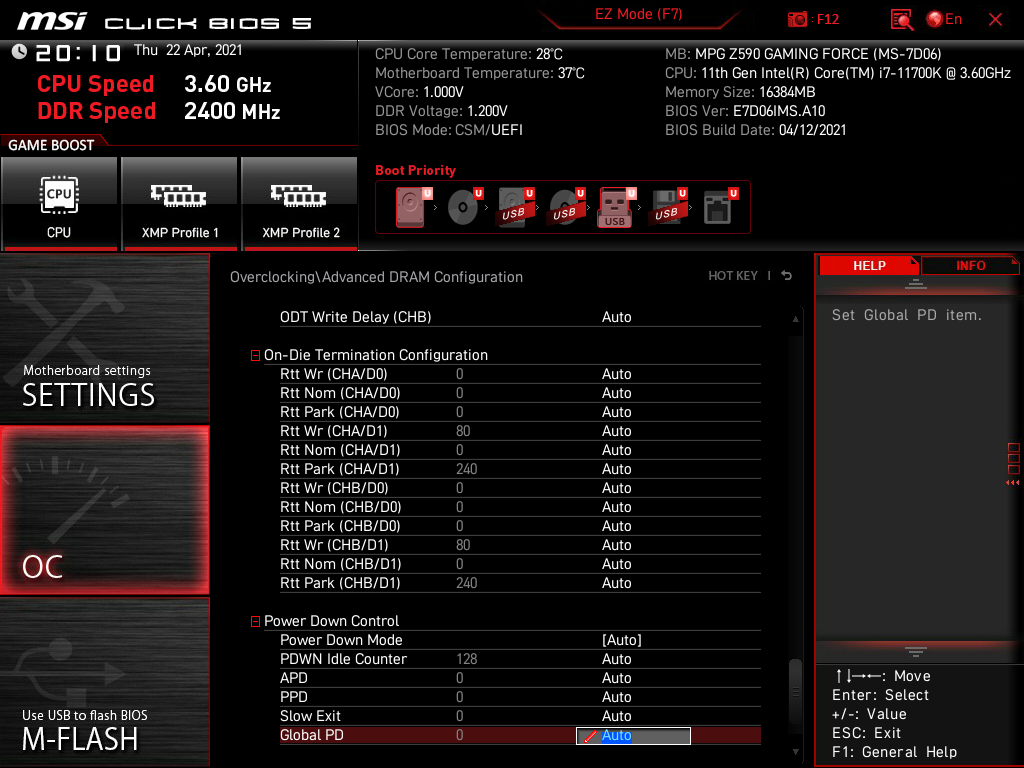Open the HOT KEY list
The height and width of the screenshot is (768, 1024).
(733, 276)
